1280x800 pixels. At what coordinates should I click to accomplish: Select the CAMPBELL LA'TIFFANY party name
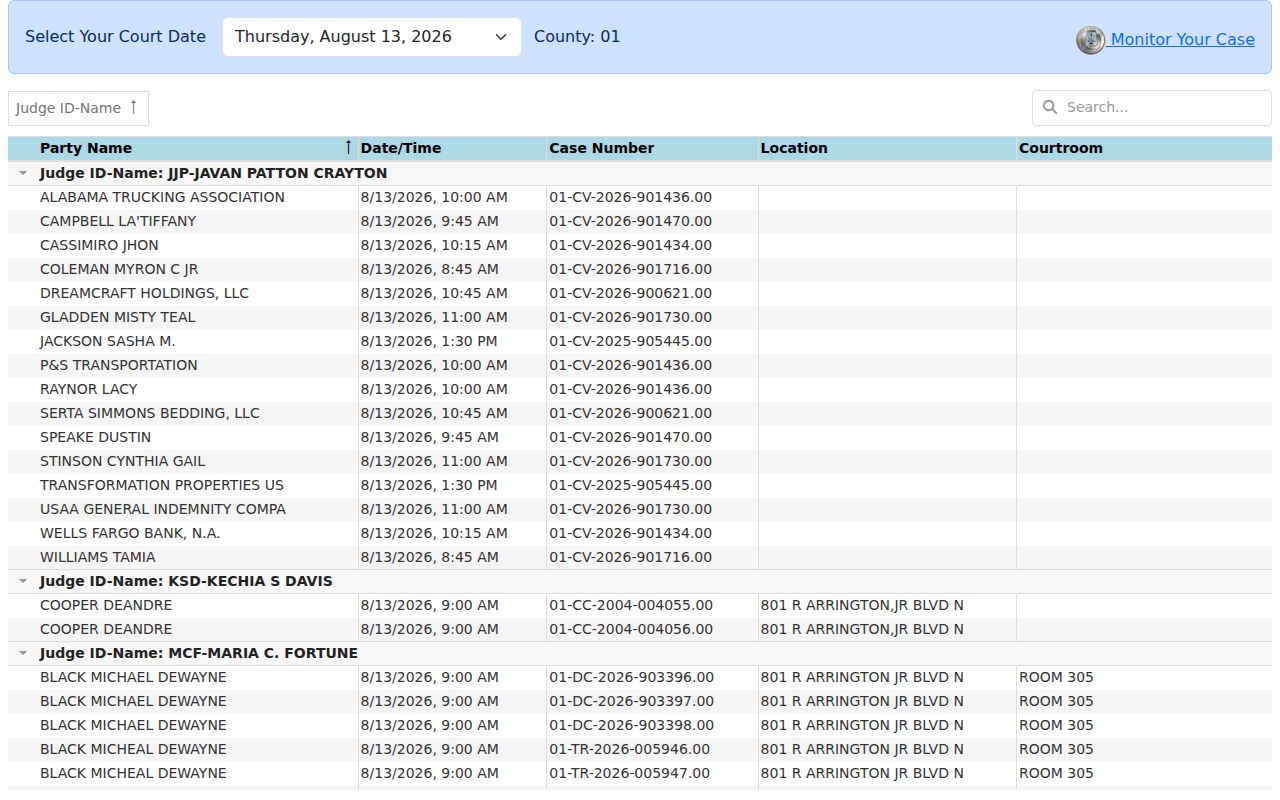click(118, 221)
